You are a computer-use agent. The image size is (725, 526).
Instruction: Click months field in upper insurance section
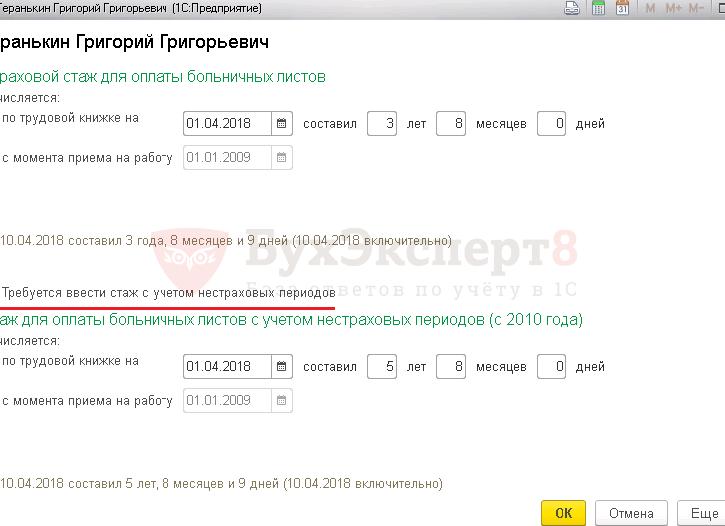click(x=451, y=123)
